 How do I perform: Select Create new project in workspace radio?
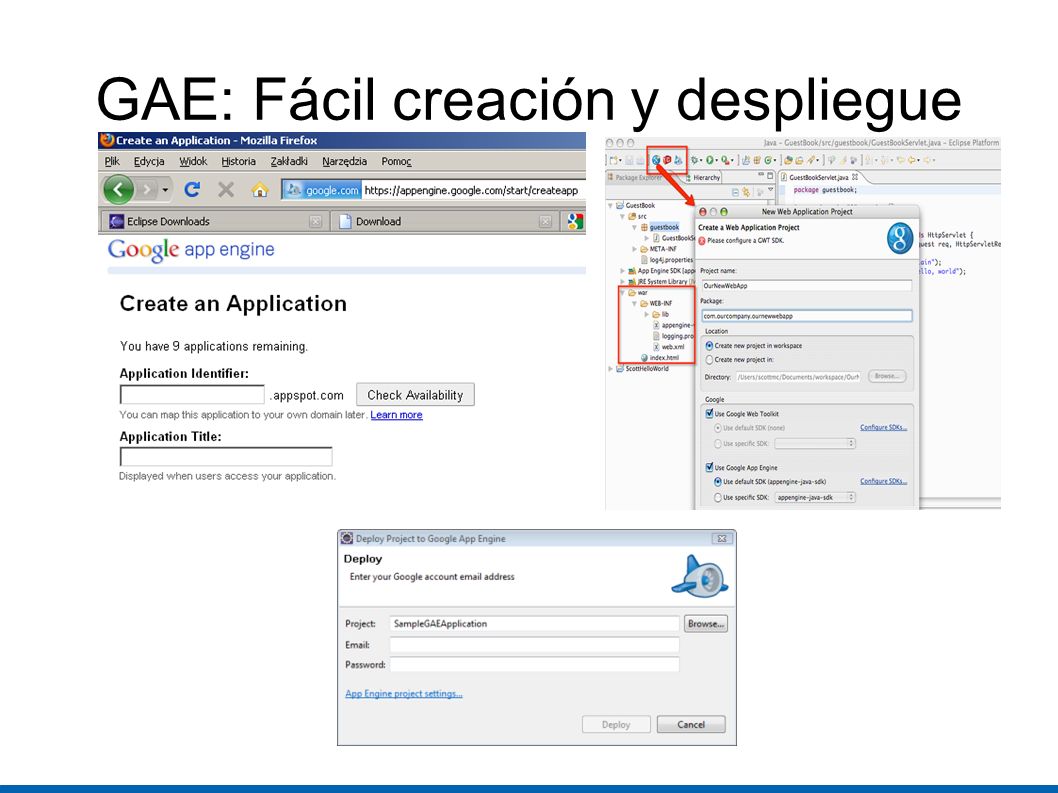point(709,346)
